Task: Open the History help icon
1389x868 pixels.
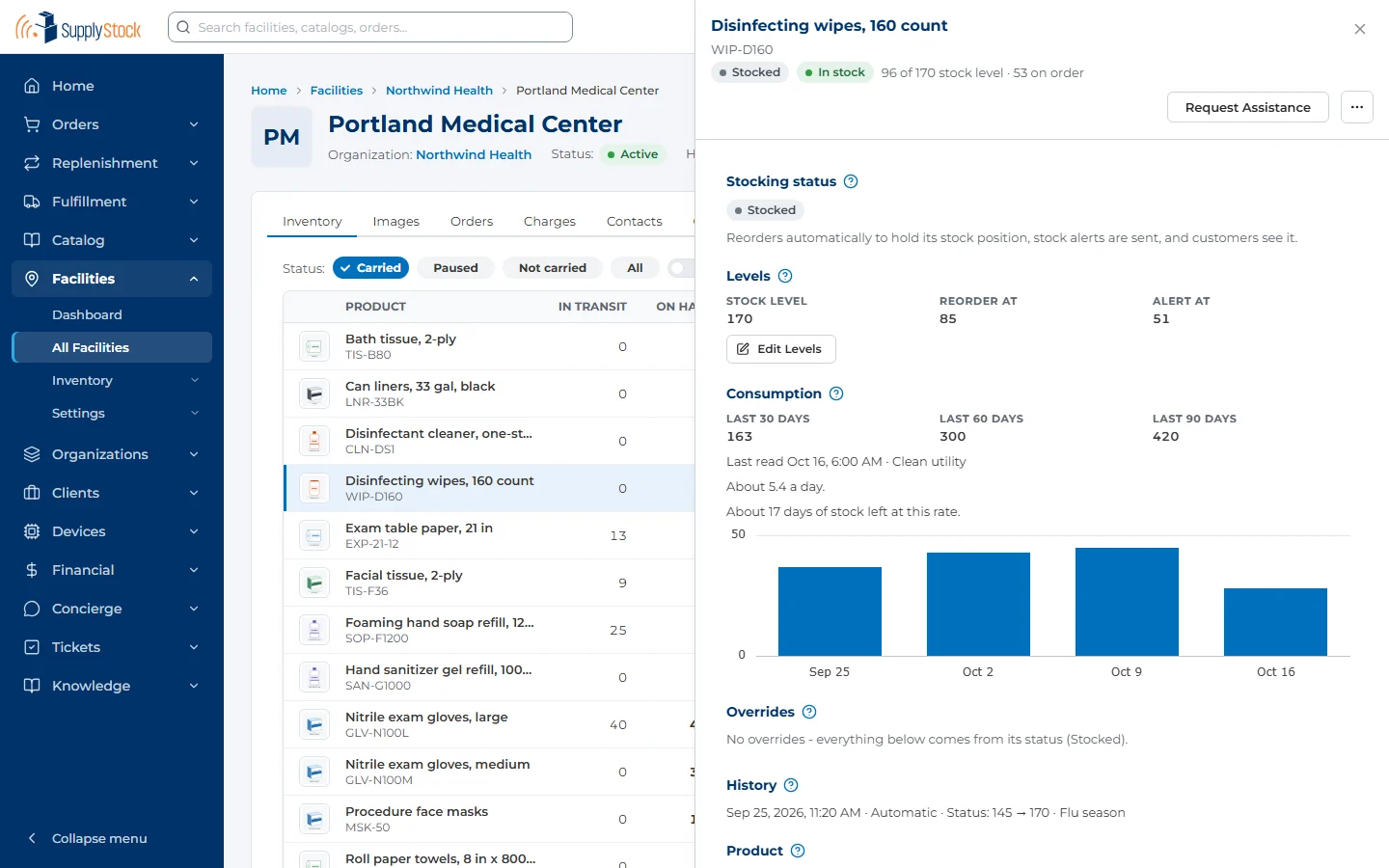Action: click(x=791, y=785)
